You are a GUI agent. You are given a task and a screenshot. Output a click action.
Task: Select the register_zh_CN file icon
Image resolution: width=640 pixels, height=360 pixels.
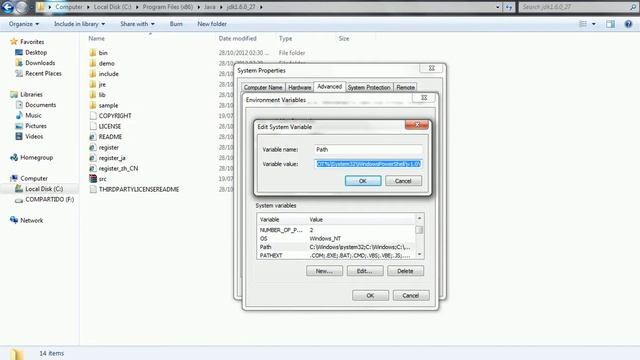[x=93, y=168]
